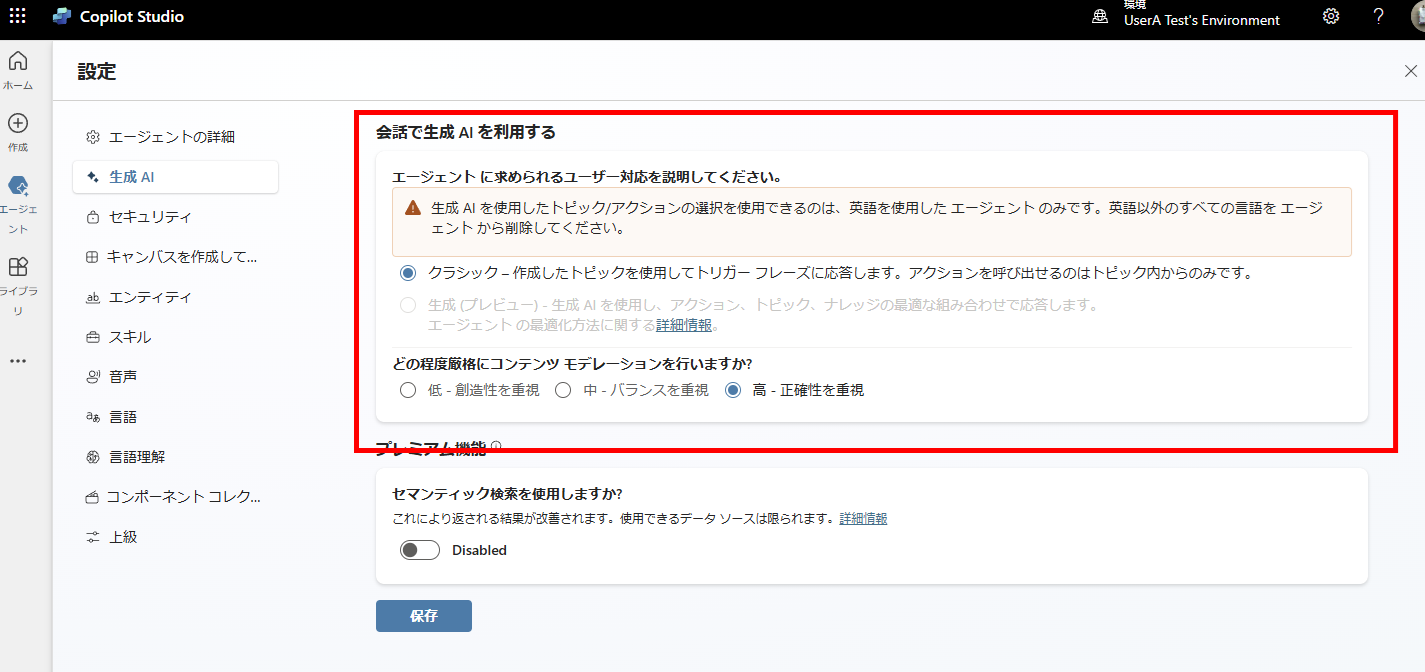Click the 保存 button to save settings
Image resolution: width=1425 pixels, height=672 pixels.
[423, 615]
